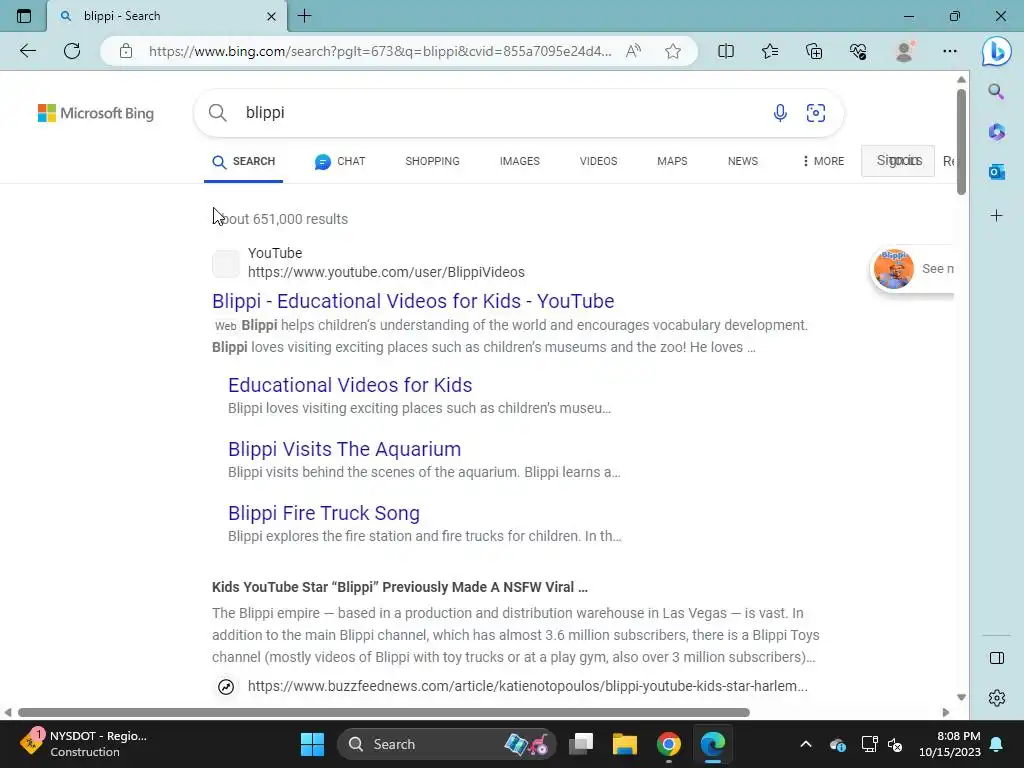View site information lock icon
The width and height of the screenshot is (1024, 768).
point(126,51)
